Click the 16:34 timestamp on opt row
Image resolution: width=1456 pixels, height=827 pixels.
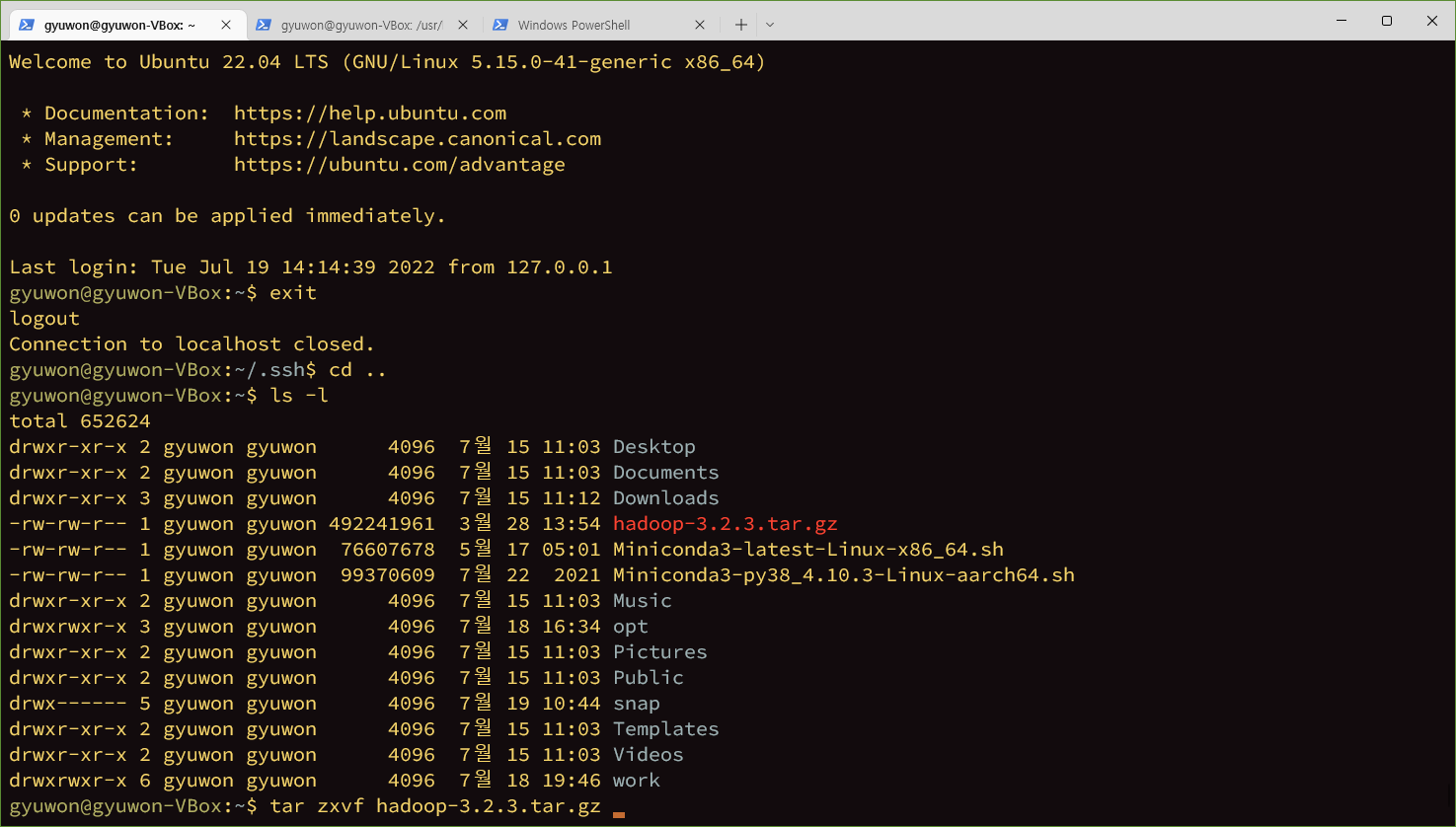(572, 627)
